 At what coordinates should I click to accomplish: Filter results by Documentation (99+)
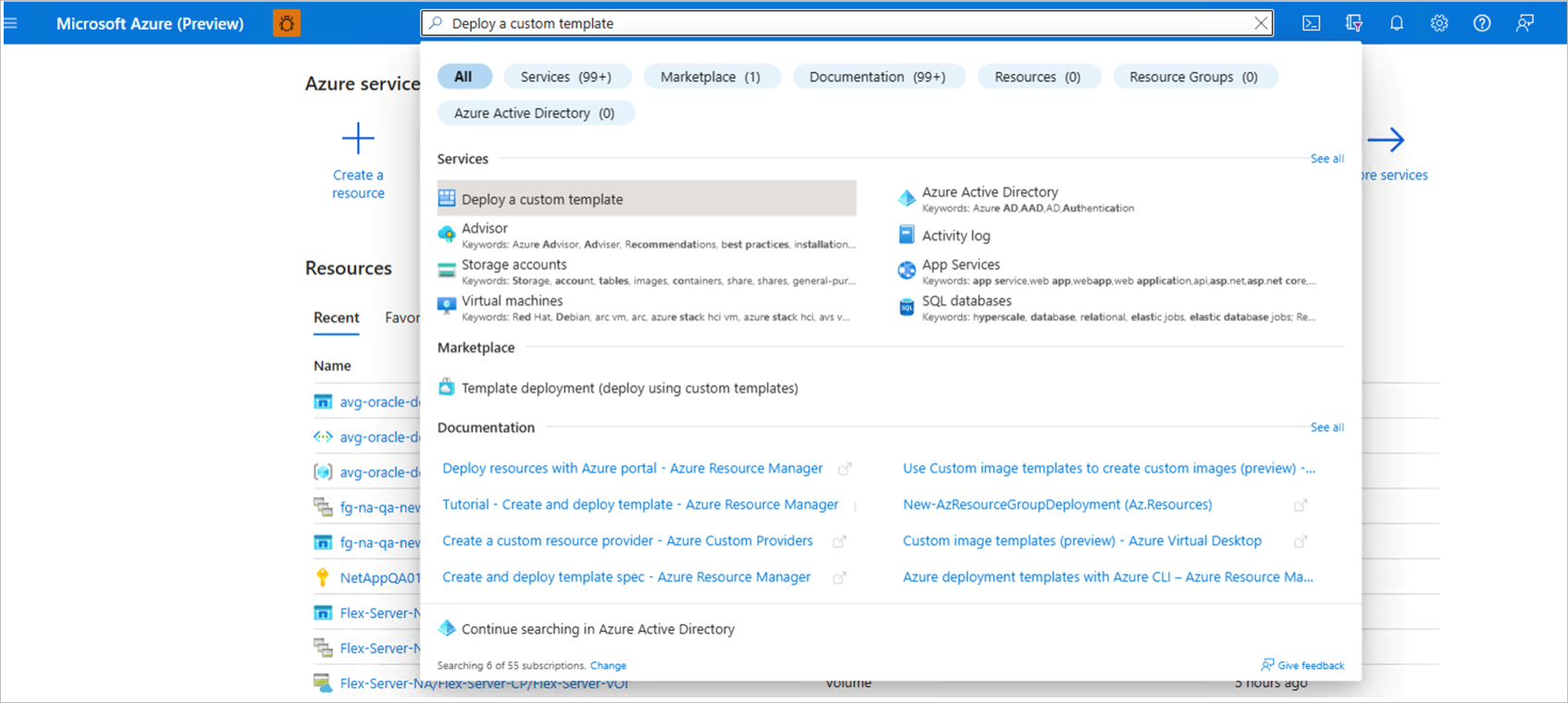(x=878, y=77)
